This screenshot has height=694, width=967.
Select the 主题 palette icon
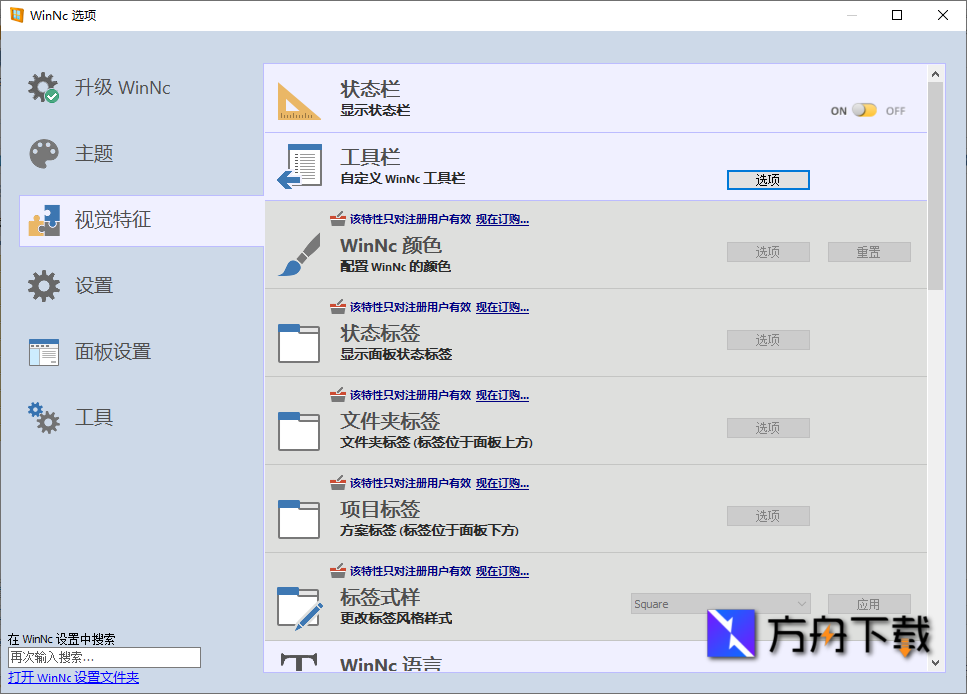coord(43,154)
